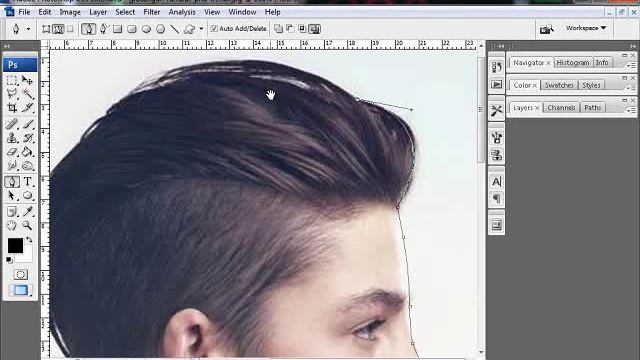The height and width of the screenshot is (360, 640).
Task: Switch to the Paths tab
Action: tap(593, 108)
